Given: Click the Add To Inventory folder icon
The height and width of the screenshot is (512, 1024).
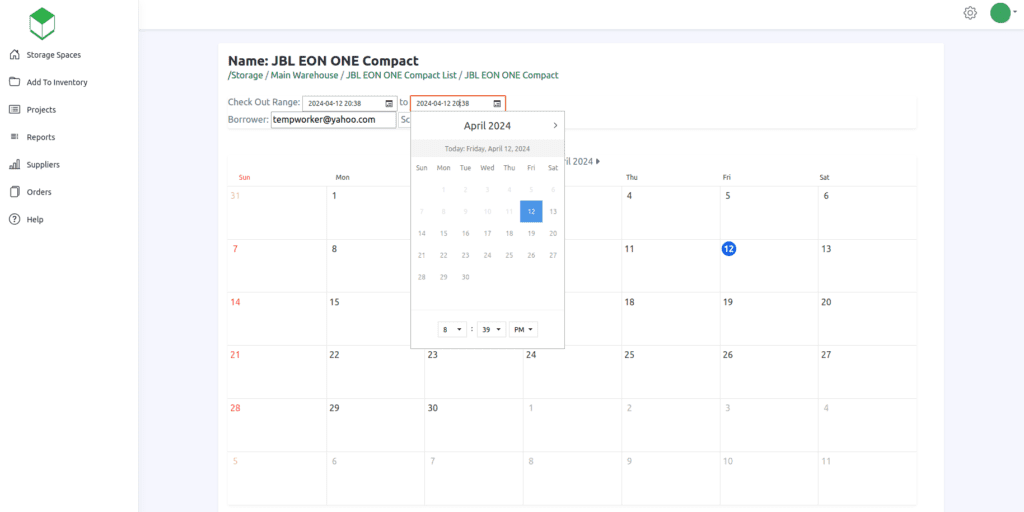Looking at the screenshot, I should (15, 82).
